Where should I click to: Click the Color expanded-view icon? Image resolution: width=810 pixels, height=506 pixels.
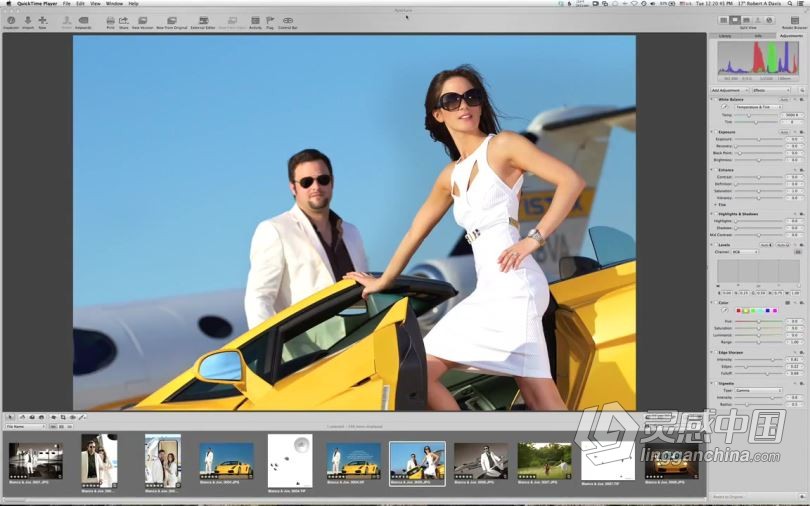pos(788,303)
